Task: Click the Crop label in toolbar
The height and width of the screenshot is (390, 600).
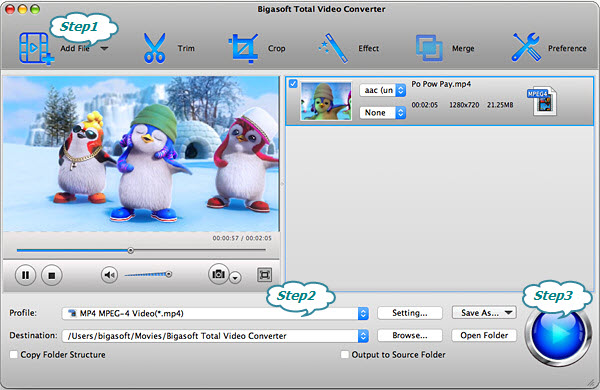Action: point(277,48)
